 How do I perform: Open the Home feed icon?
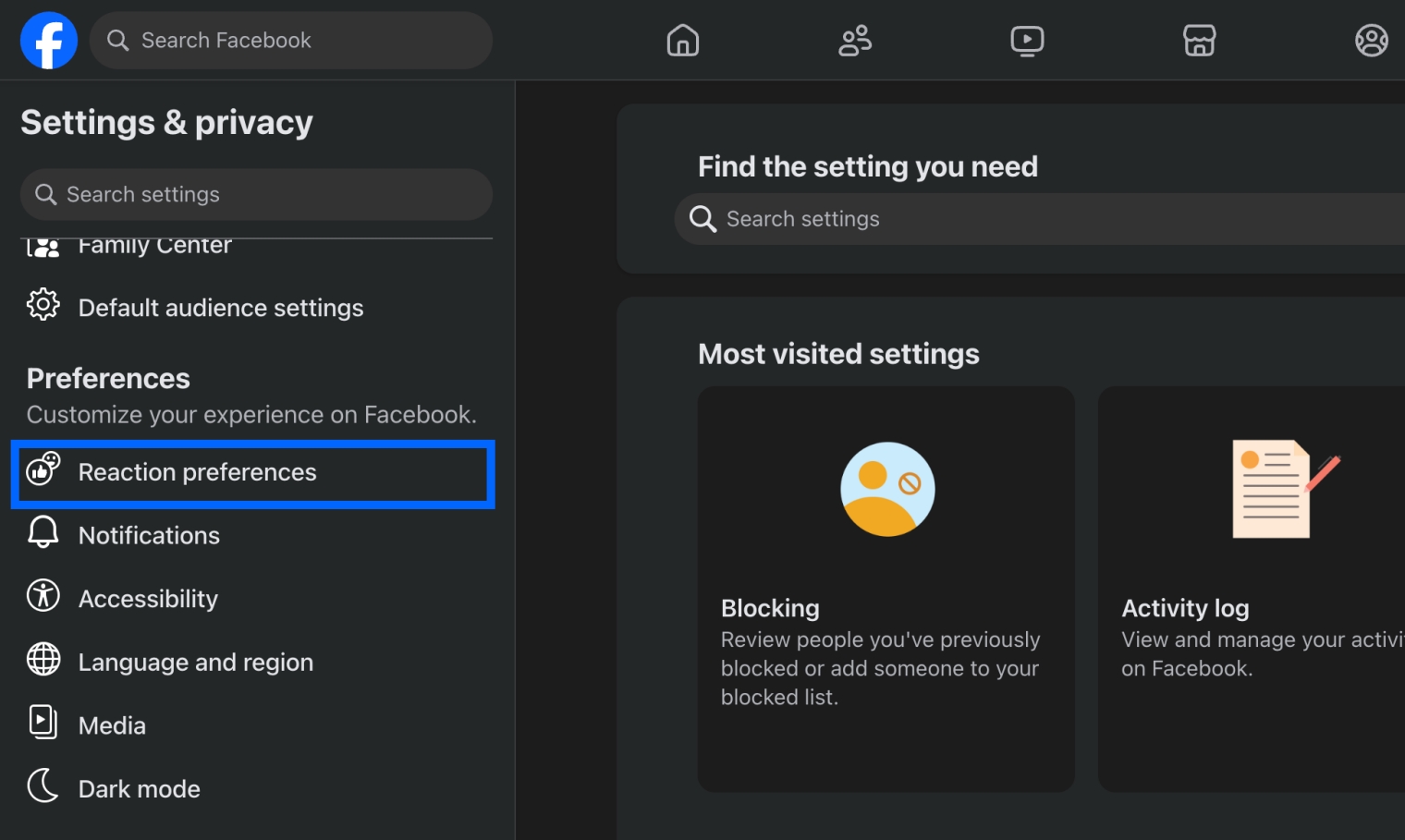[x=683, y=40]
